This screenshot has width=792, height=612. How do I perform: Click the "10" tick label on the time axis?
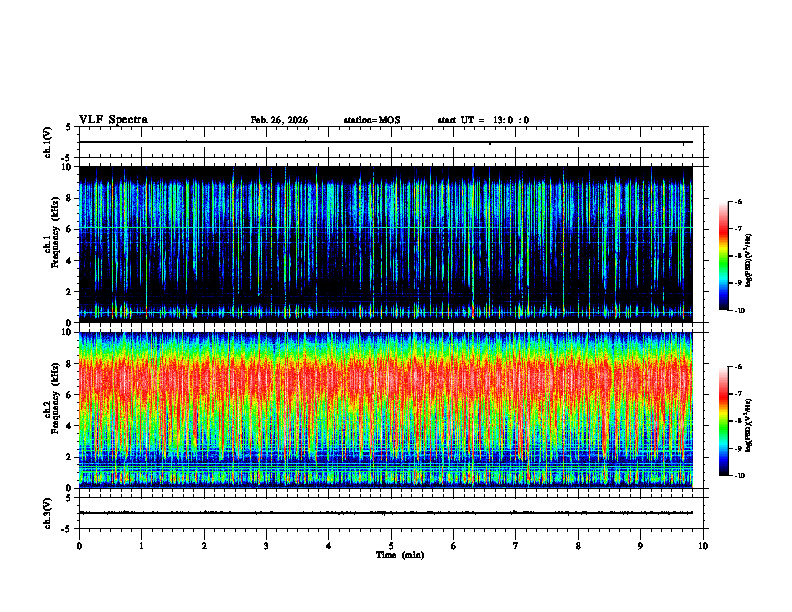[703, 546]
